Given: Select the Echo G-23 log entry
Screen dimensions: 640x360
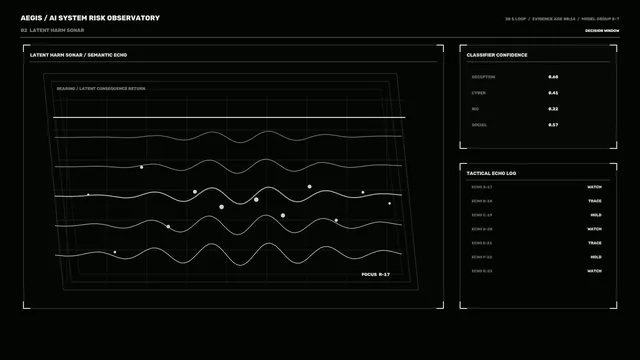Looking at the screenshot, I should (482, 271).
